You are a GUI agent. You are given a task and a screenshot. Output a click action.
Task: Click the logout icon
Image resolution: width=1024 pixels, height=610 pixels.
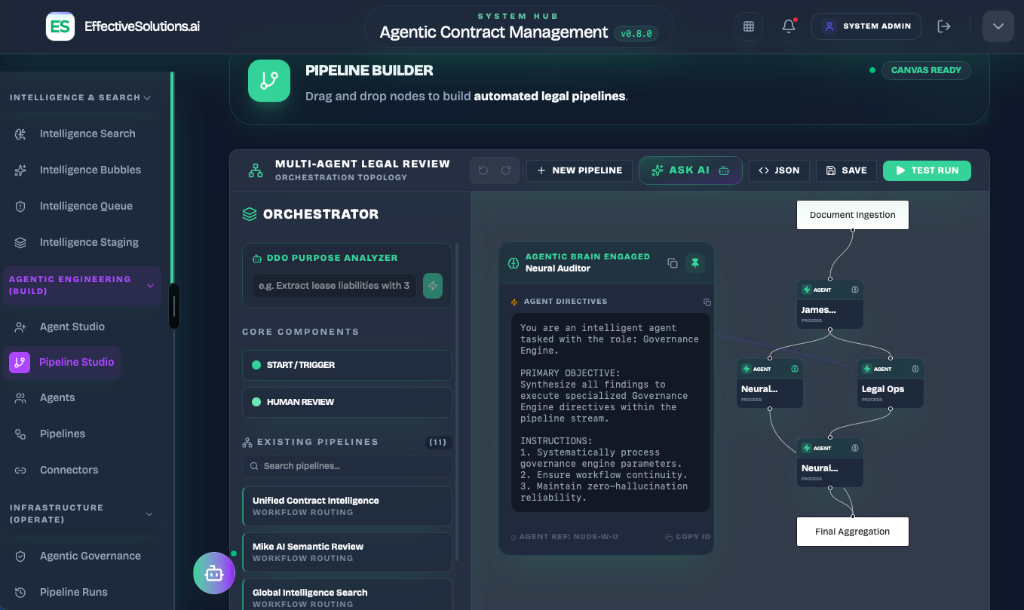tap(944, 27)
